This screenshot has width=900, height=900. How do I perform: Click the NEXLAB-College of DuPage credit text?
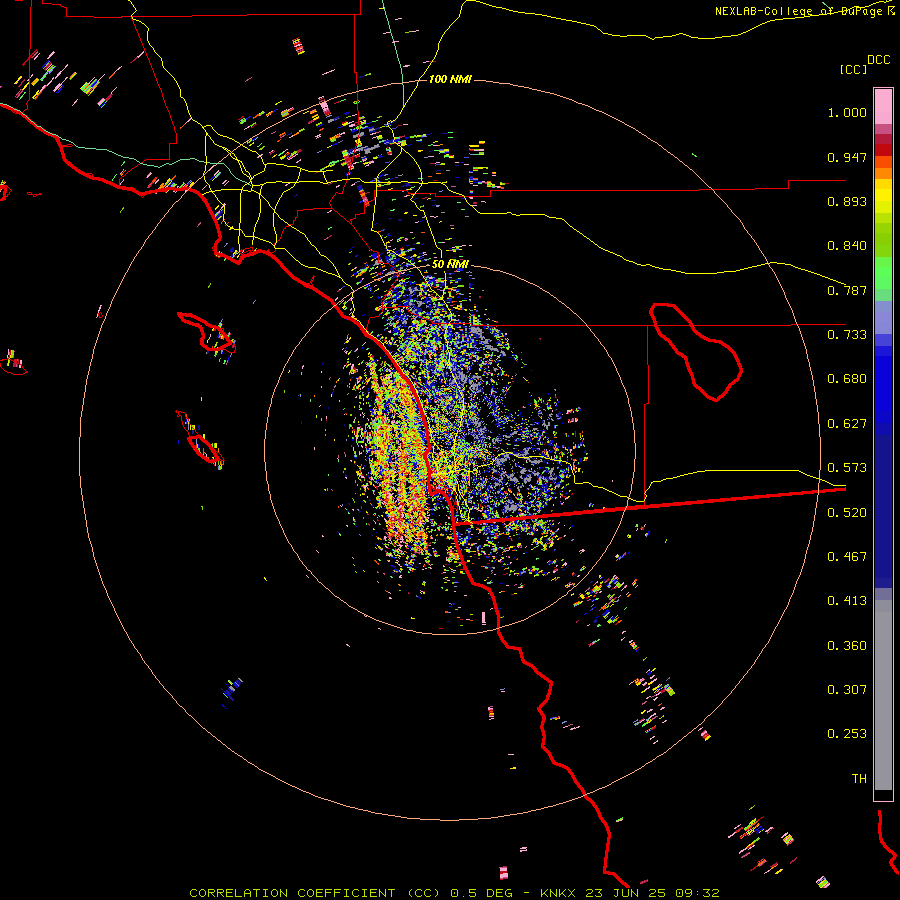[797, 11]
